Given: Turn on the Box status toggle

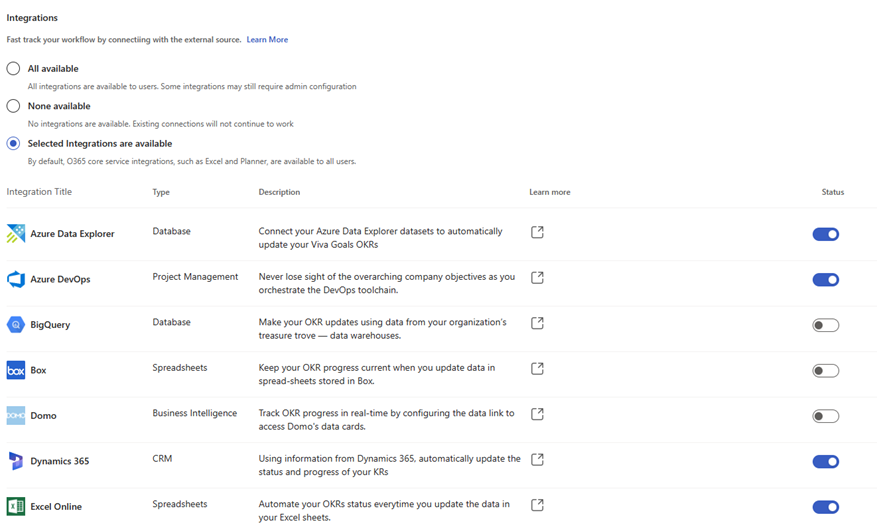Looking at the screenshot, I should (x=826, y=370).
